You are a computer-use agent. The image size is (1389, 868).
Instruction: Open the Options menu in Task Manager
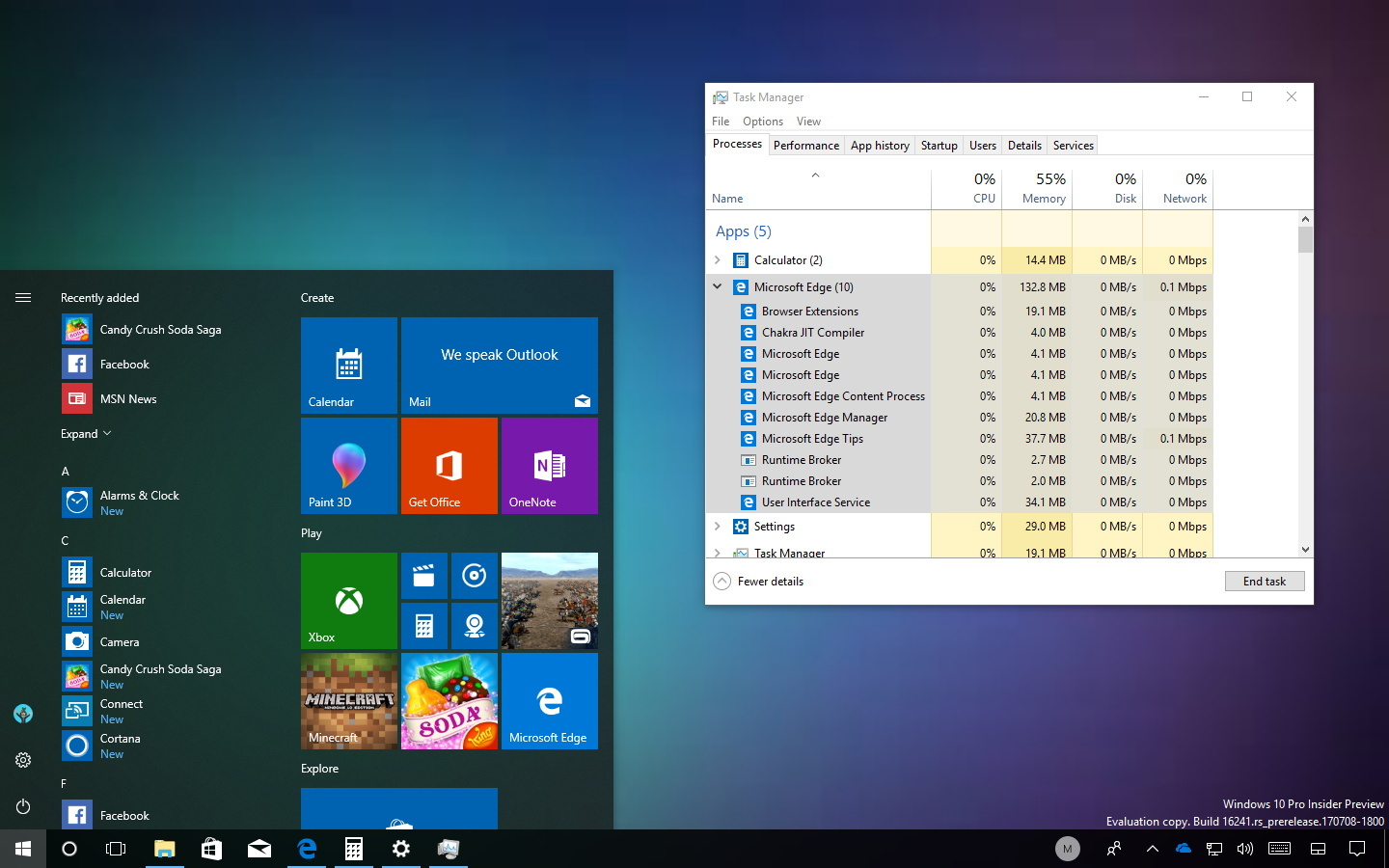pos(762,121)
